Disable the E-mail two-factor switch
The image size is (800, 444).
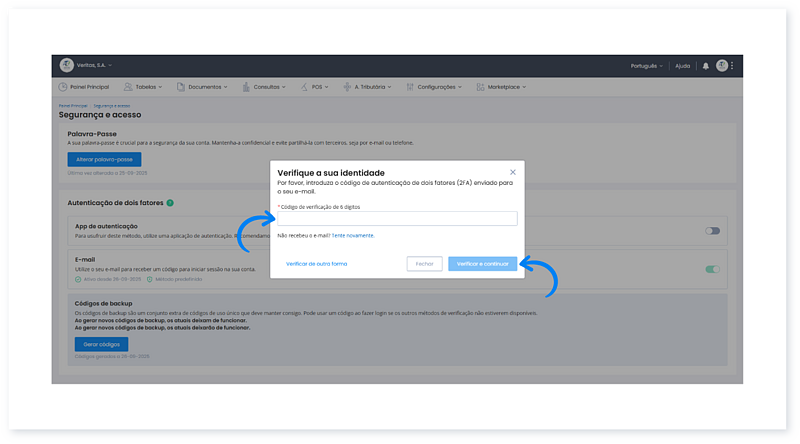click(712, 269)
